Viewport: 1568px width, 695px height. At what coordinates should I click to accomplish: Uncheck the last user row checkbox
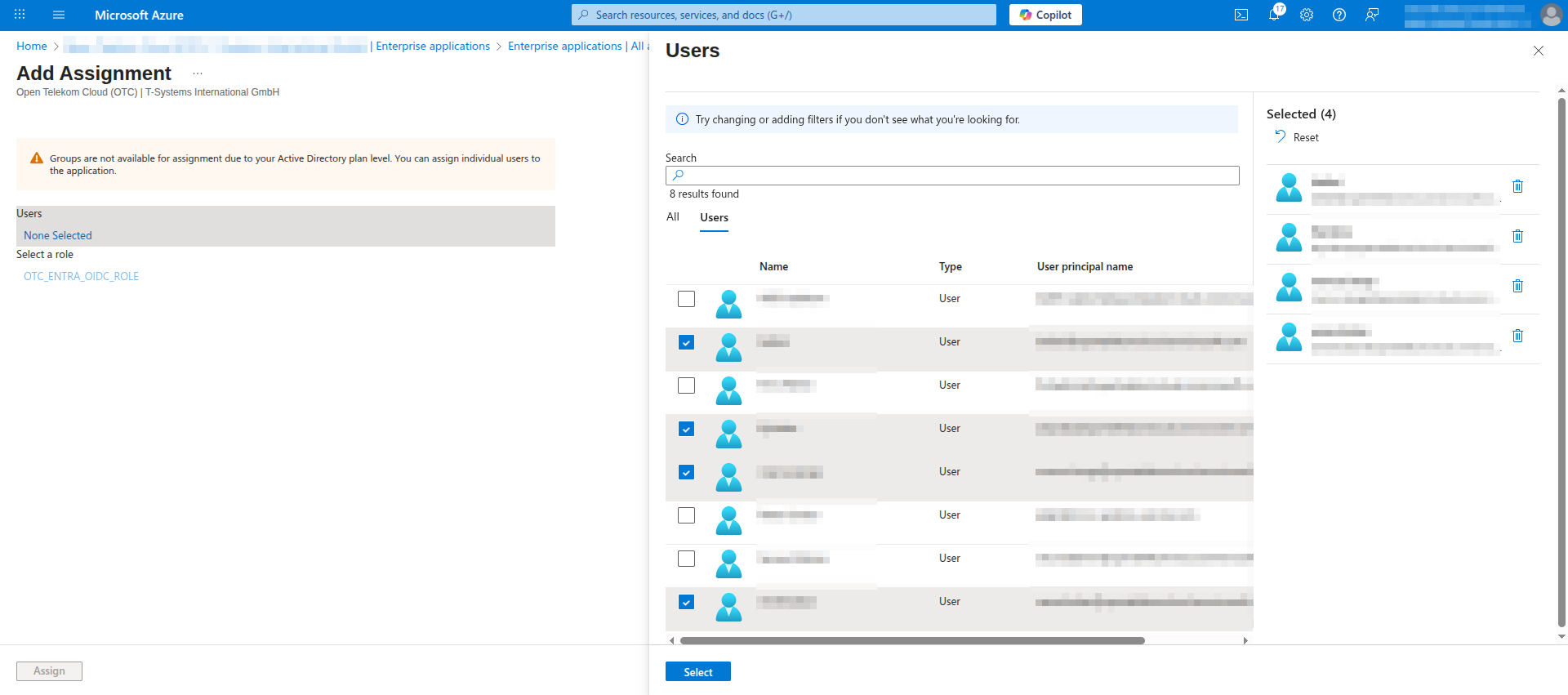click(686, 602)
